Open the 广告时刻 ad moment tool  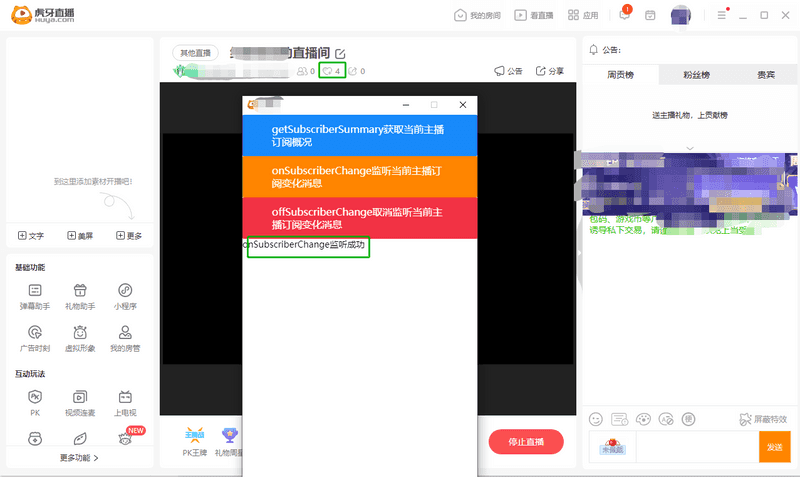tap(35, 339)
